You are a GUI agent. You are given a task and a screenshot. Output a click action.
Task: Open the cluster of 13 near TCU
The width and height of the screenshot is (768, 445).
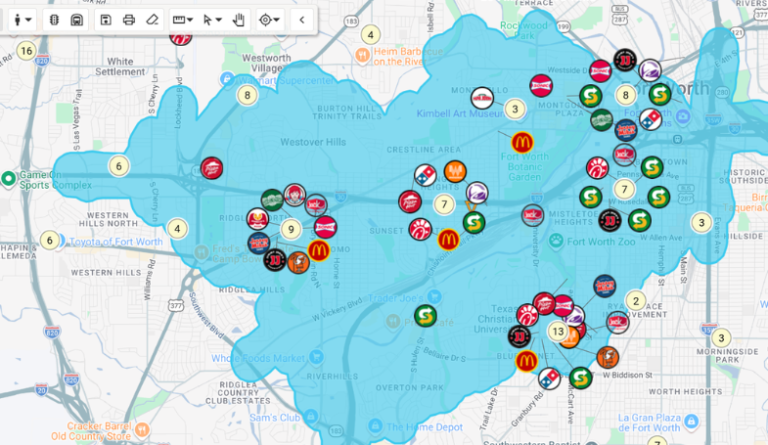tap(557, 332)
